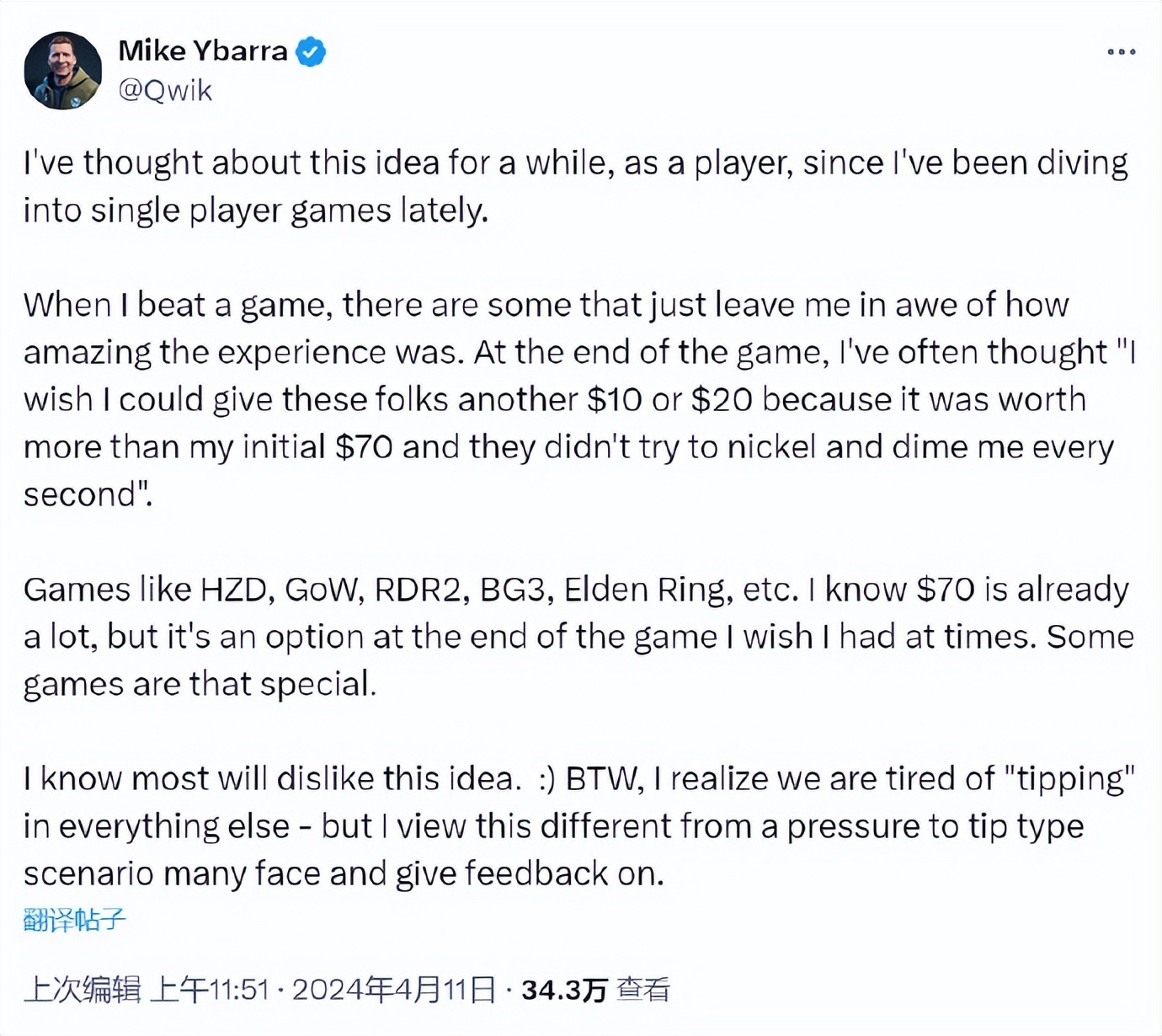Click the "BG3" abbreviation in the post
Image resolution: width=1162 pixels, height=1036 pixels.
coord(512,590)
